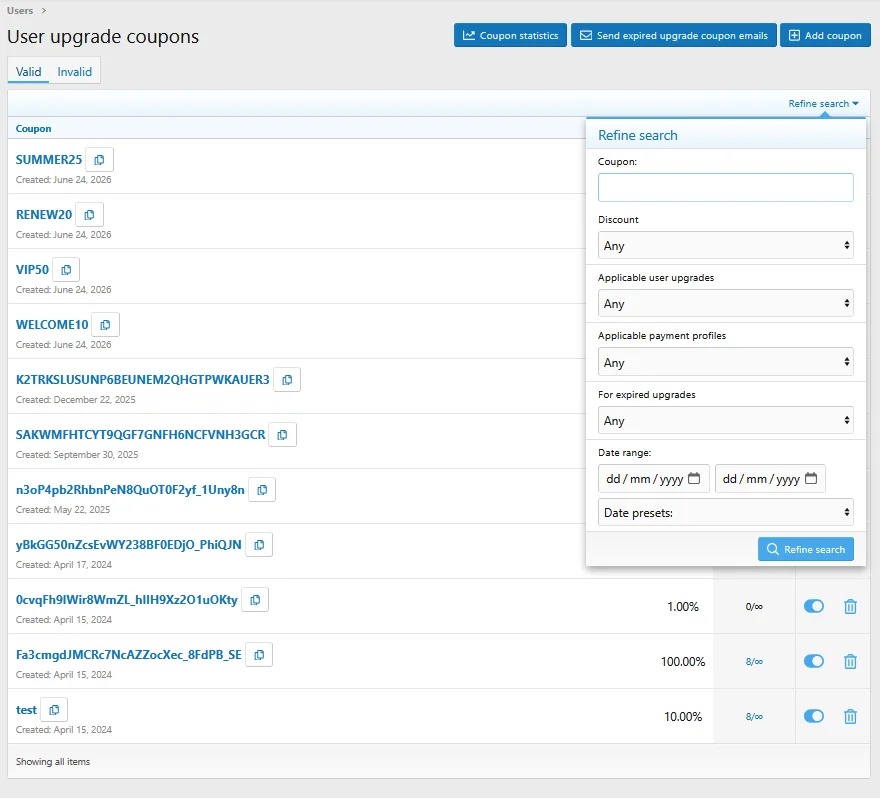Sort by the Coupon column header
This screenshot has width=880, height=798.
click(x=34, y=129)
